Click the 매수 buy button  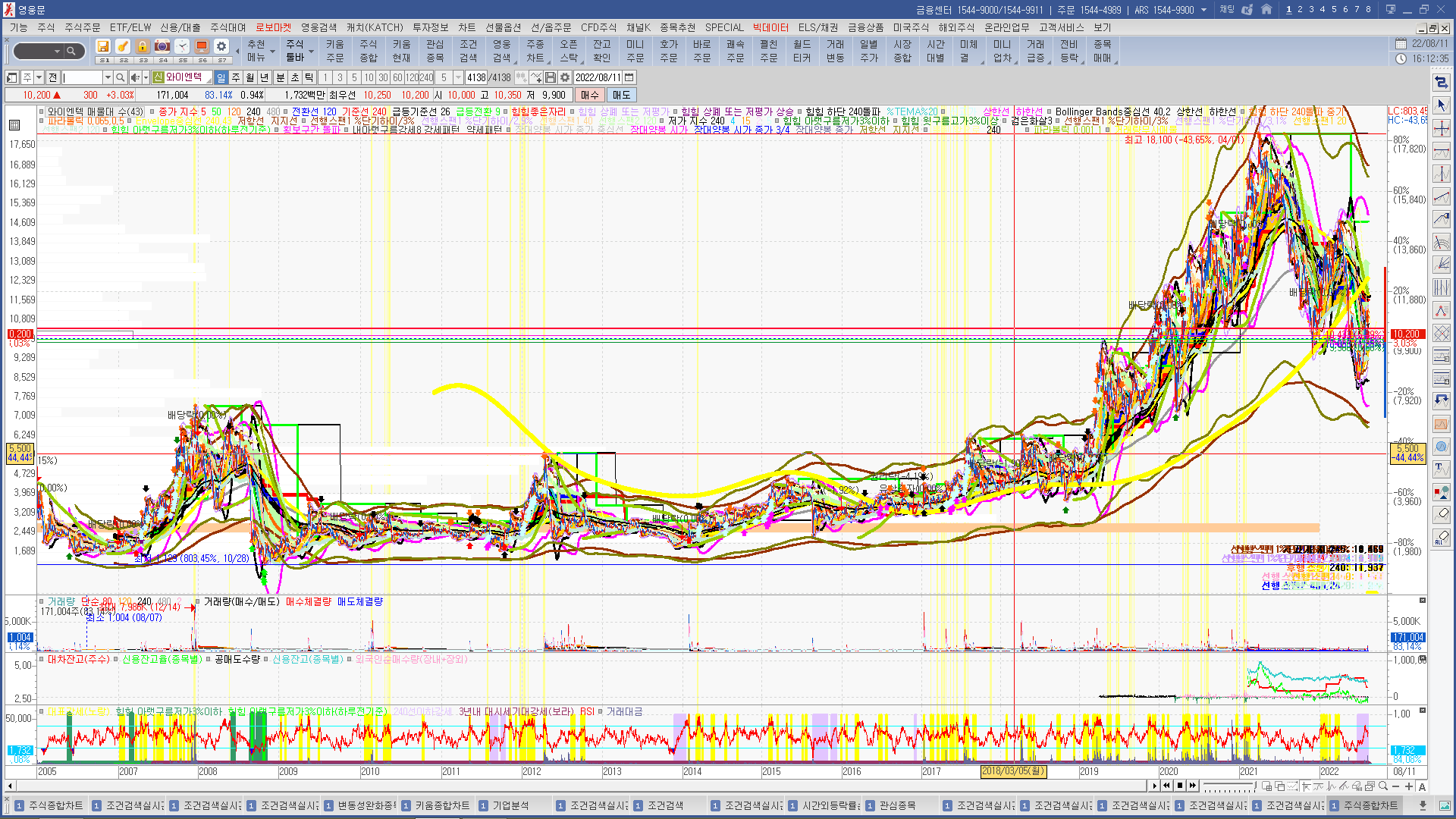click(590, 95)
